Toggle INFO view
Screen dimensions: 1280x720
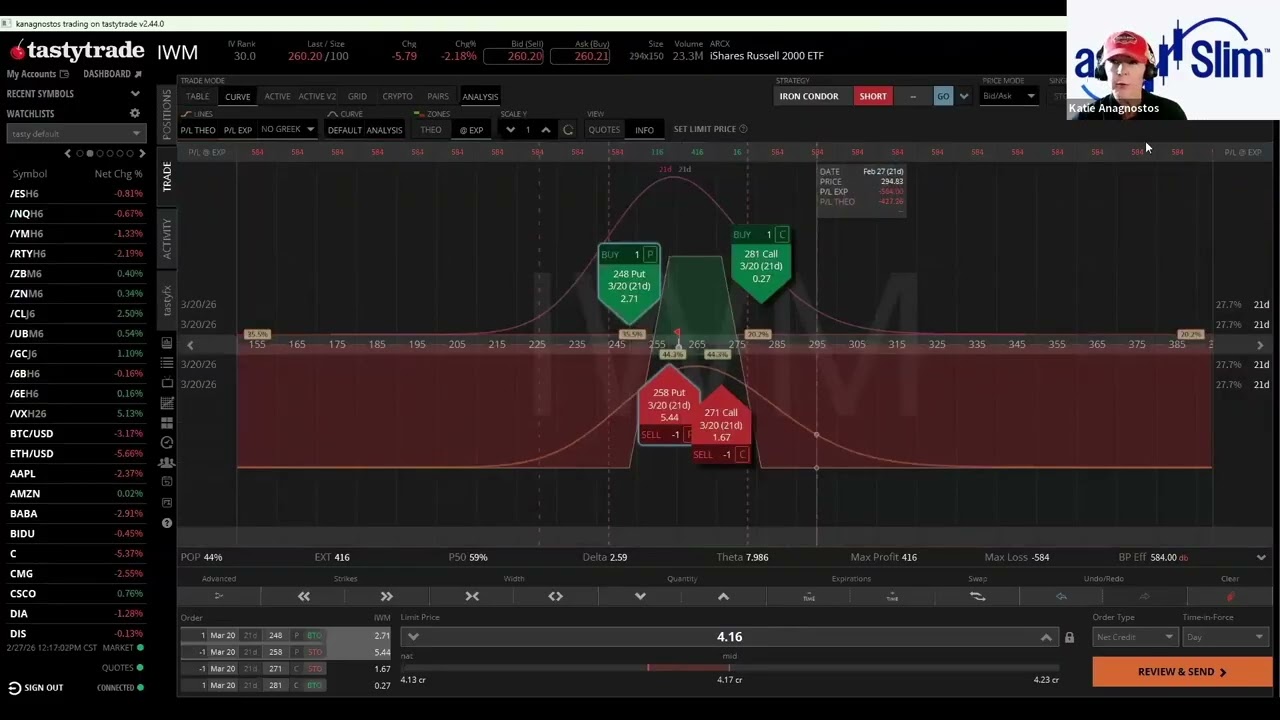tap(644, 130)
